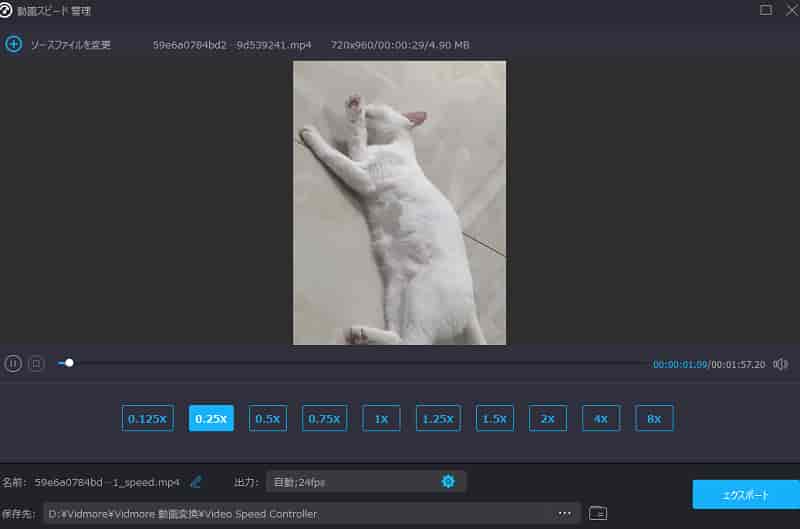Pause the video playback
This screenshot has width=800, height=529.
point(13,364)
